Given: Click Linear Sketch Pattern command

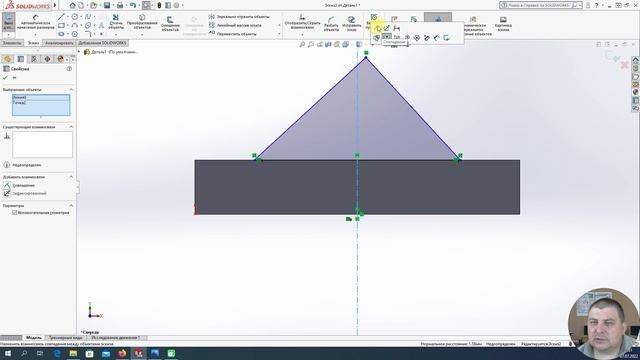Looking at the screenshot, I should pos(236,25).
